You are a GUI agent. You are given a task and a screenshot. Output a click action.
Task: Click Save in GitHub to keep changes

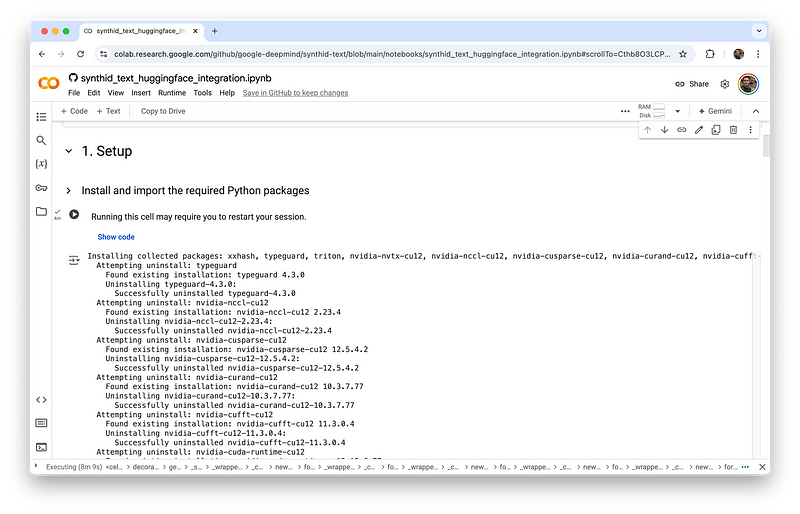[x=295, y=93]
